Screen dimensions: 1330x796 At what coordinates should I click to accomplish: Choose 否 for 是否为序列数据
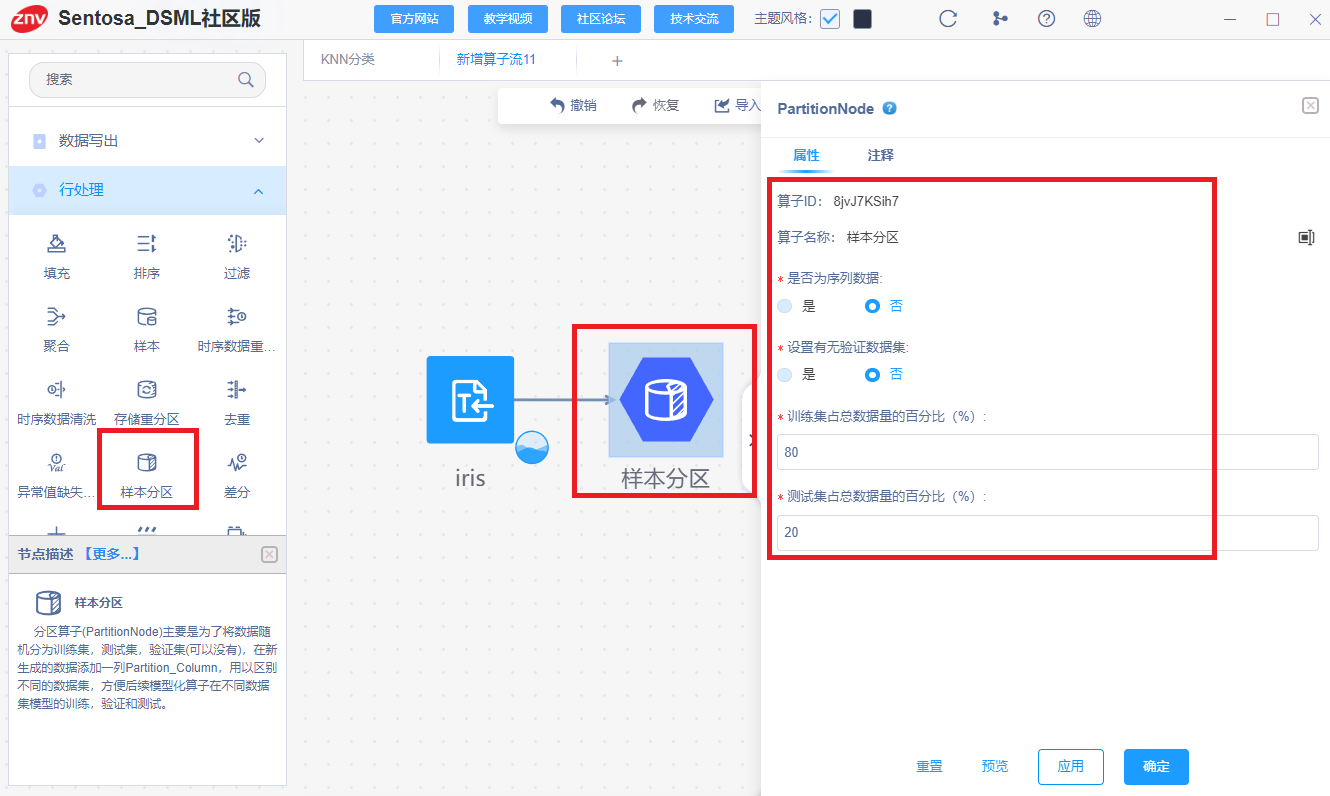point(872,306)
